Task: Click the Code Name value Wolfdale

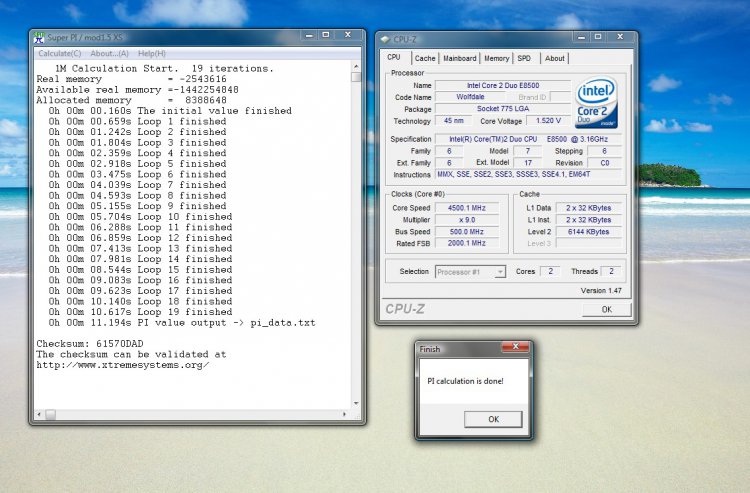Action: click(x=470, y=97)
